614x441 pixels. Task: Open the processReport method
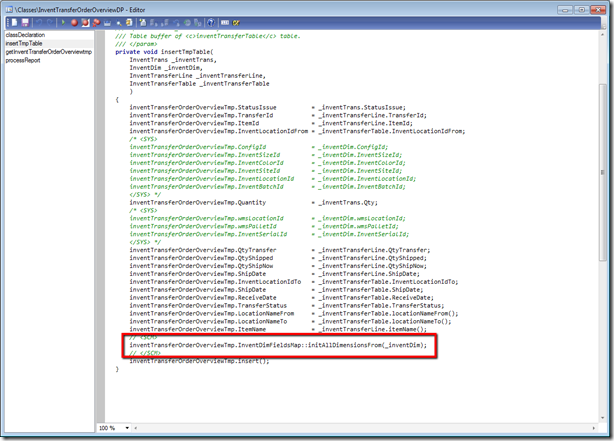[x=23, y=58]
